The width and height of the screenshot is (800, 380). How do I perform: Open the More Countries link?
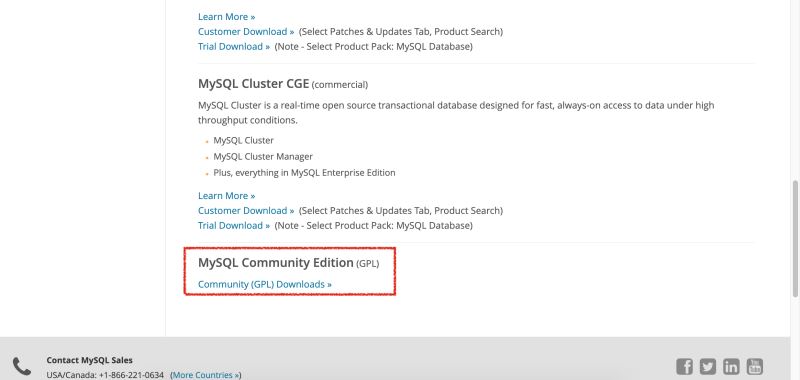[x=206, y=375]
